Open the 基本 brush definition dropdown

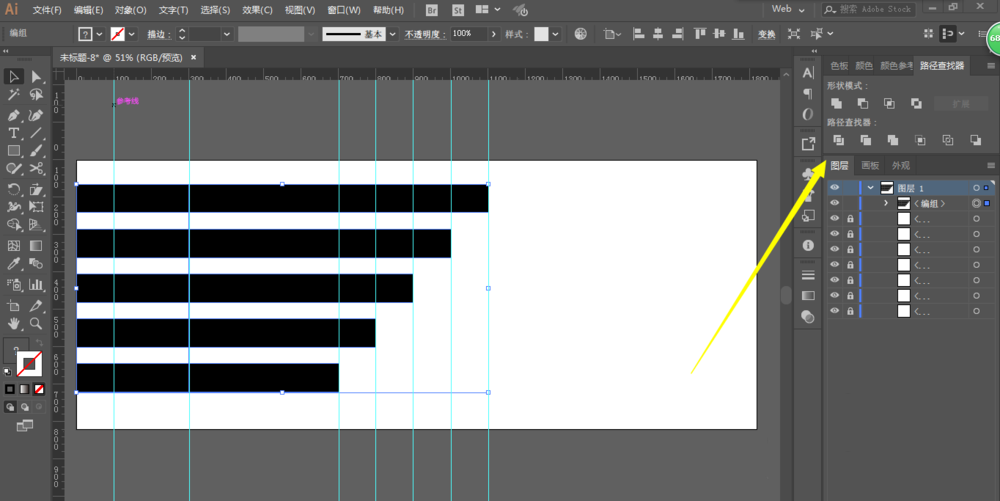click(393, 34)
